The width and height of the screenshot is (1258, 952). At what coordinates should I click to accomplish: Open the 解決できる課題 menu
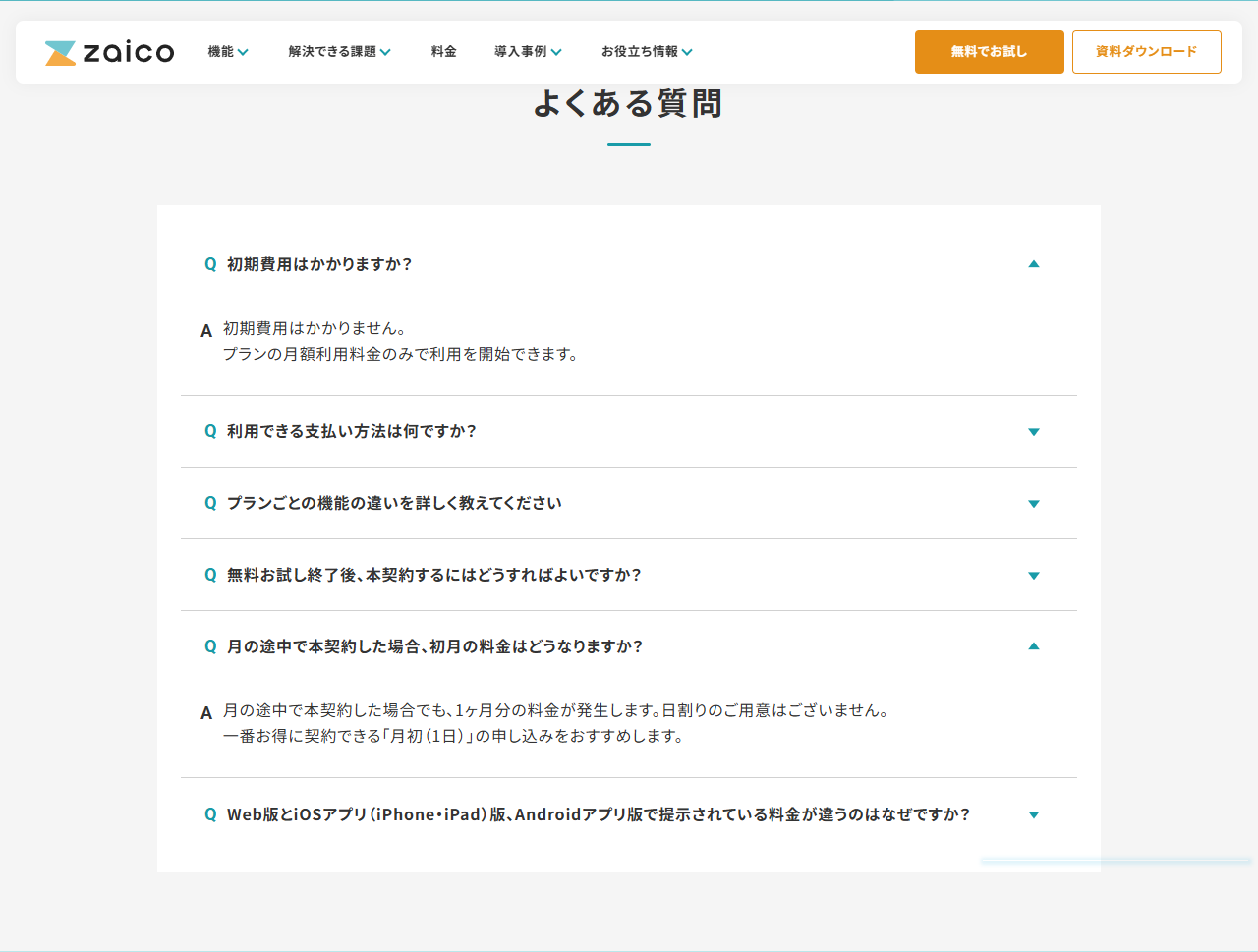pyautogui.click(x=339, y=52)
